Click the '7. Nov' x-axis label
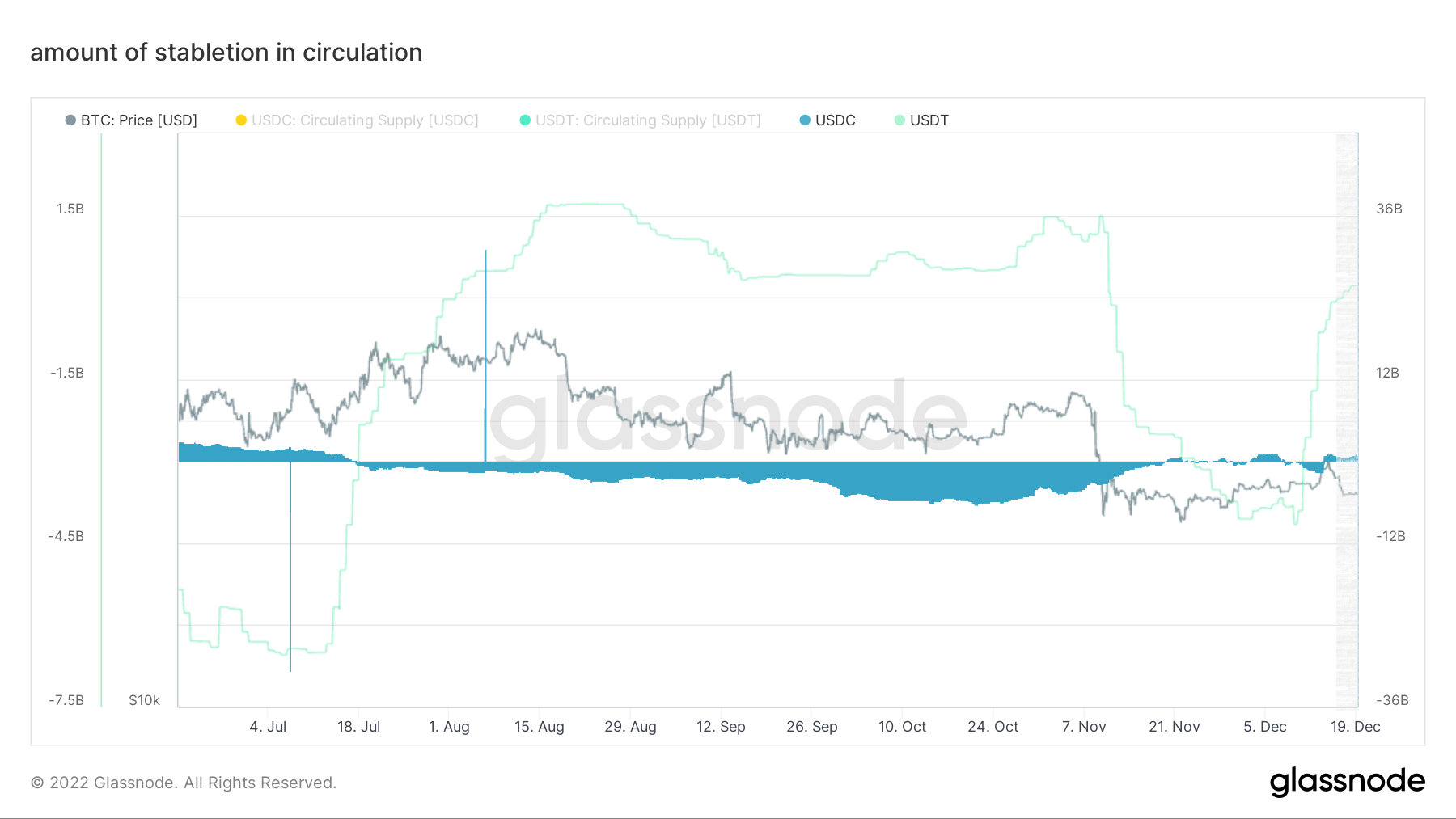 tap(1084, 726)
